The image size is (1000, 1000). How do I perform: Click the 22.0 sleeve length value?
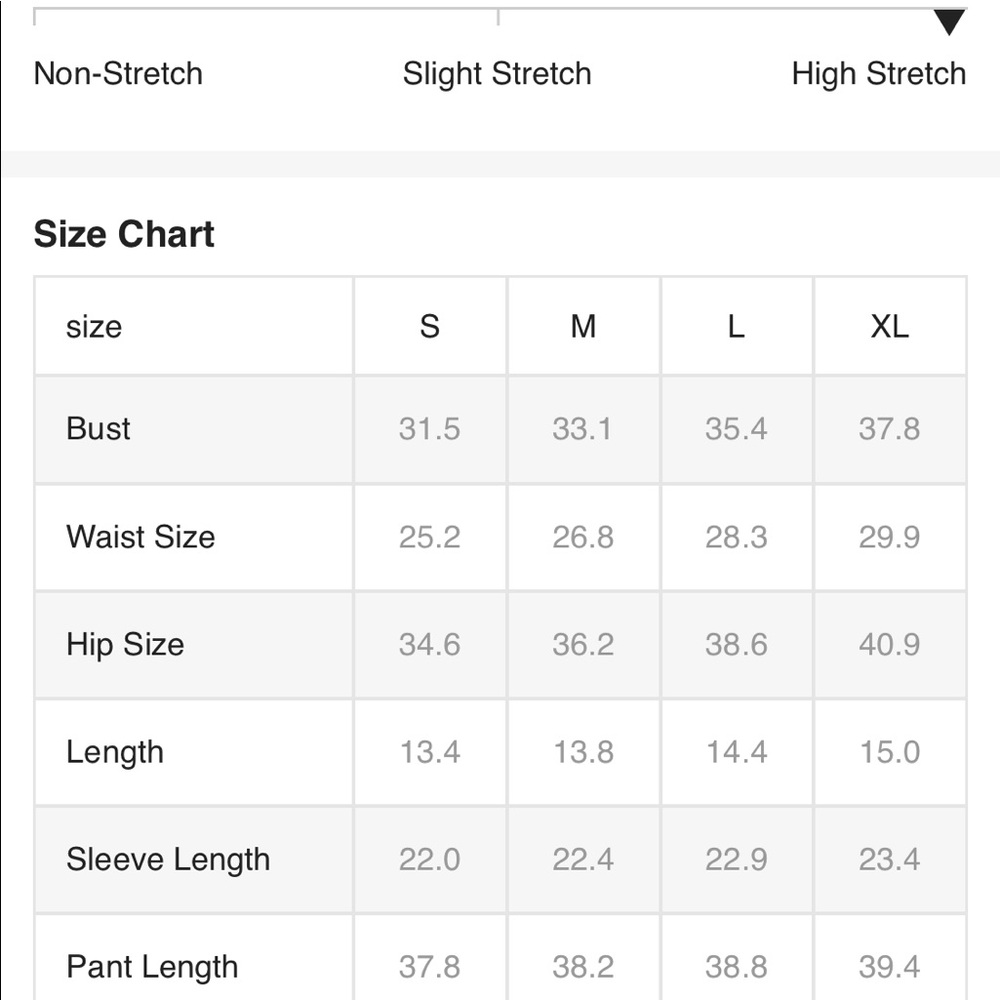(430, 860)
